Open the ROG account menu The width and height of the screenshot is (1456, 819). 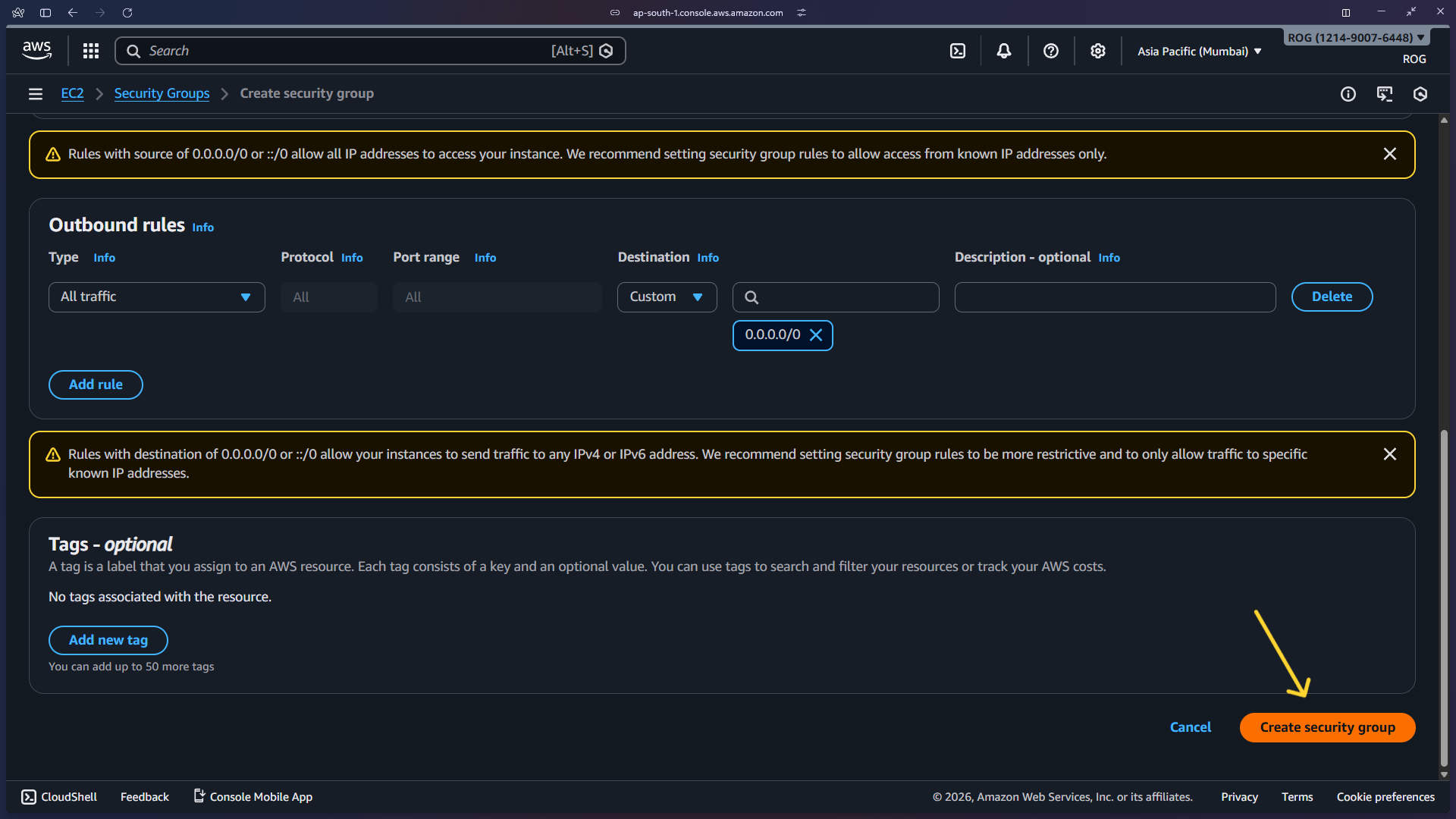pyautogui.click(x=1355, y=38)
